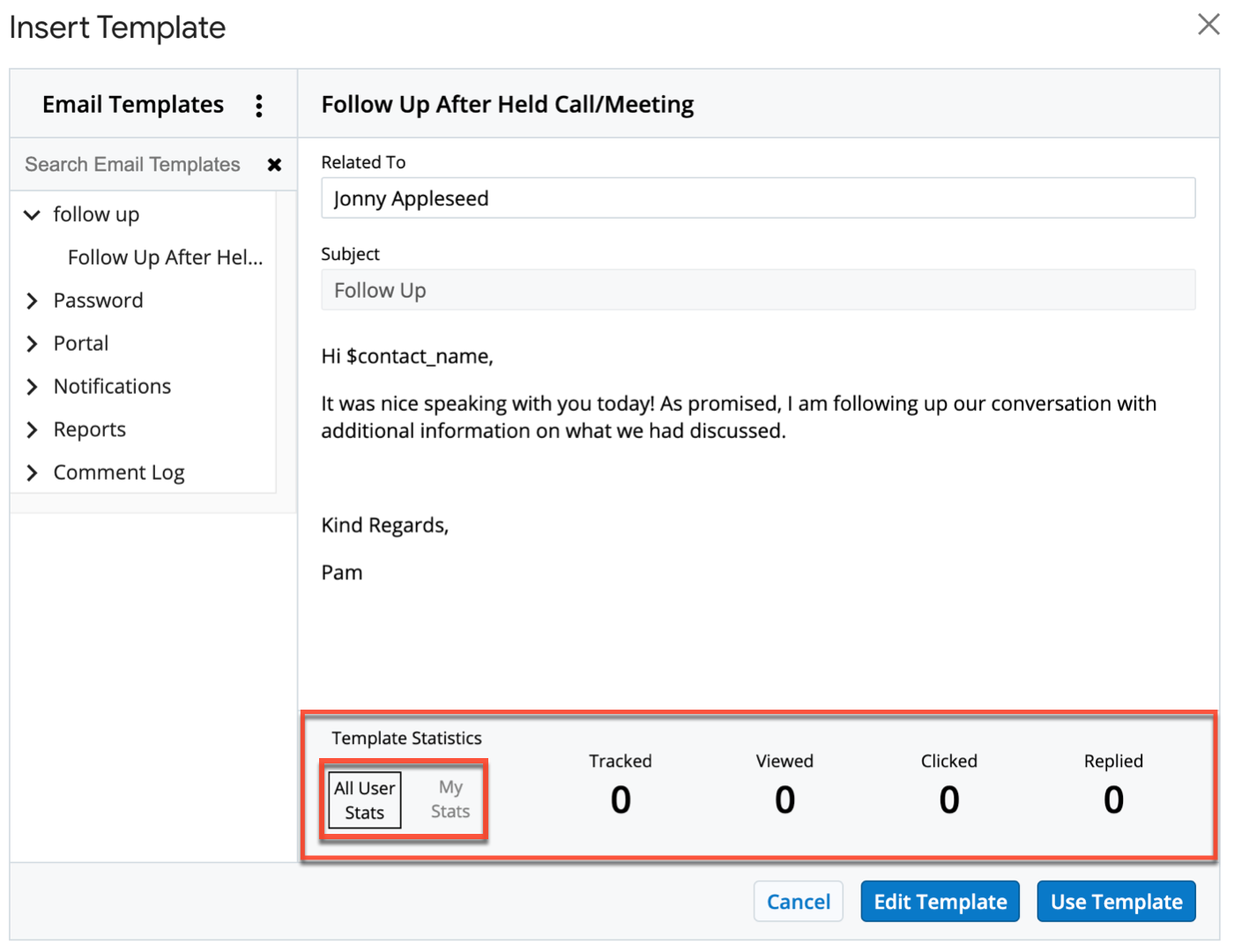
Task: Clear the template search with X icon
Action: (274, 165)
